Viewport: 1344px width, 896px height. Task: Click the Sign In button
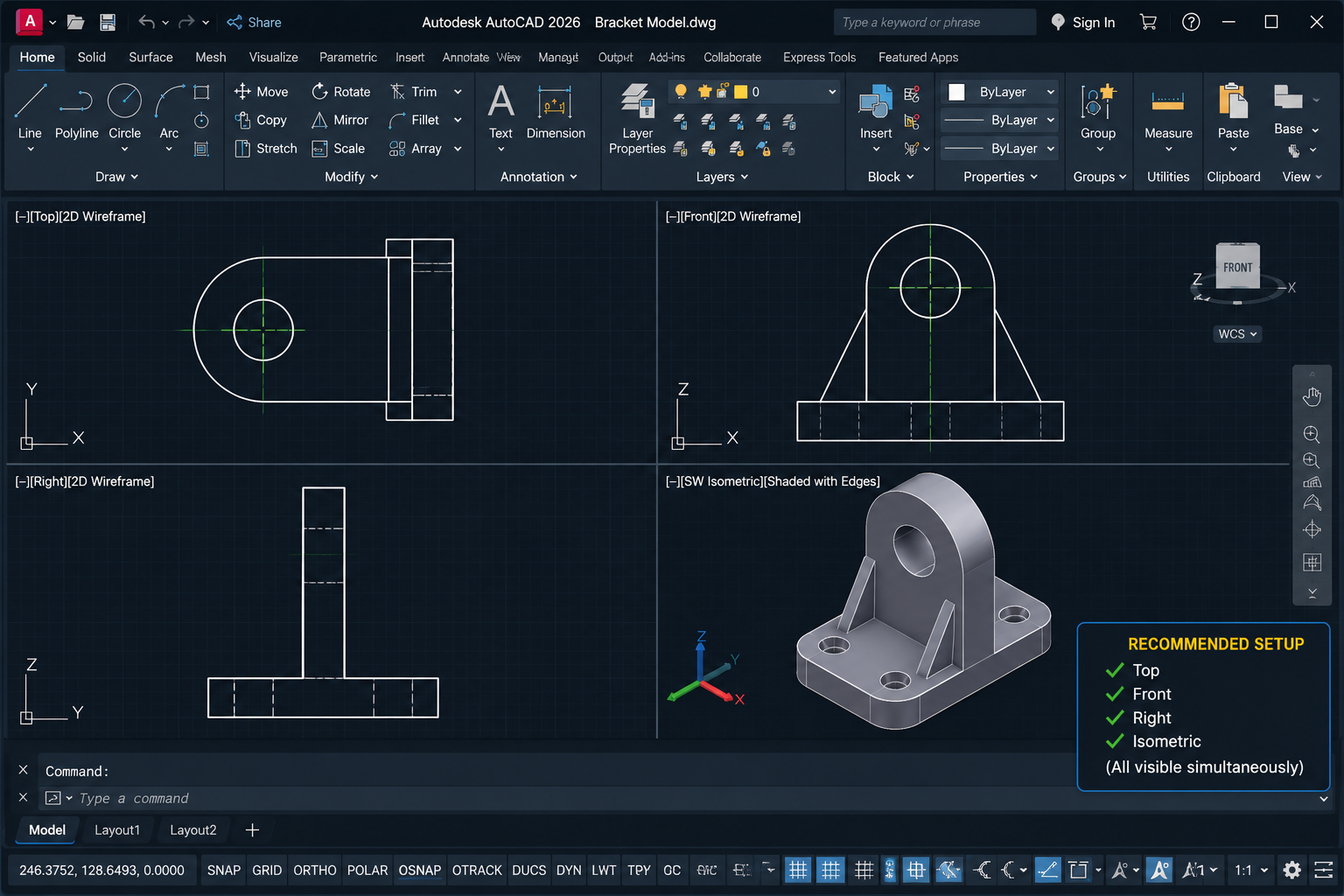click(1083, 22)
